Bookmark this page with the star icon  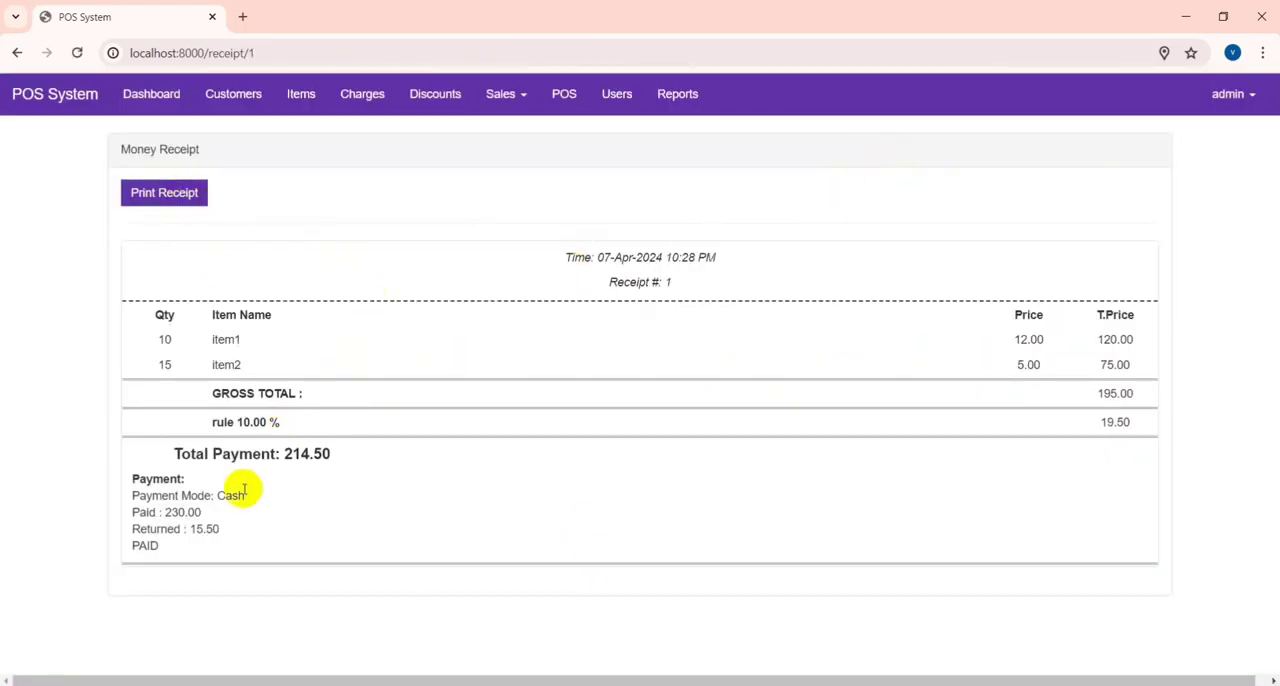tap(1191, 53)
